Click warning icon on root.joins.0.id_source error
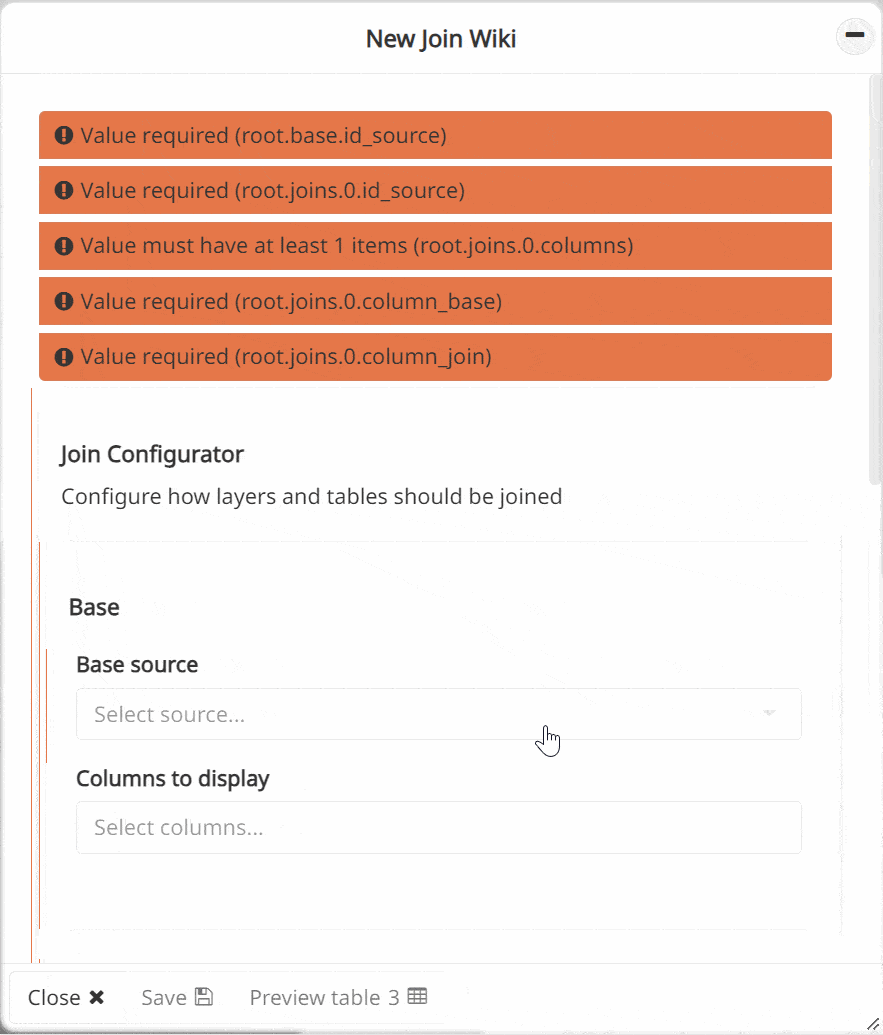 (64, 190)
